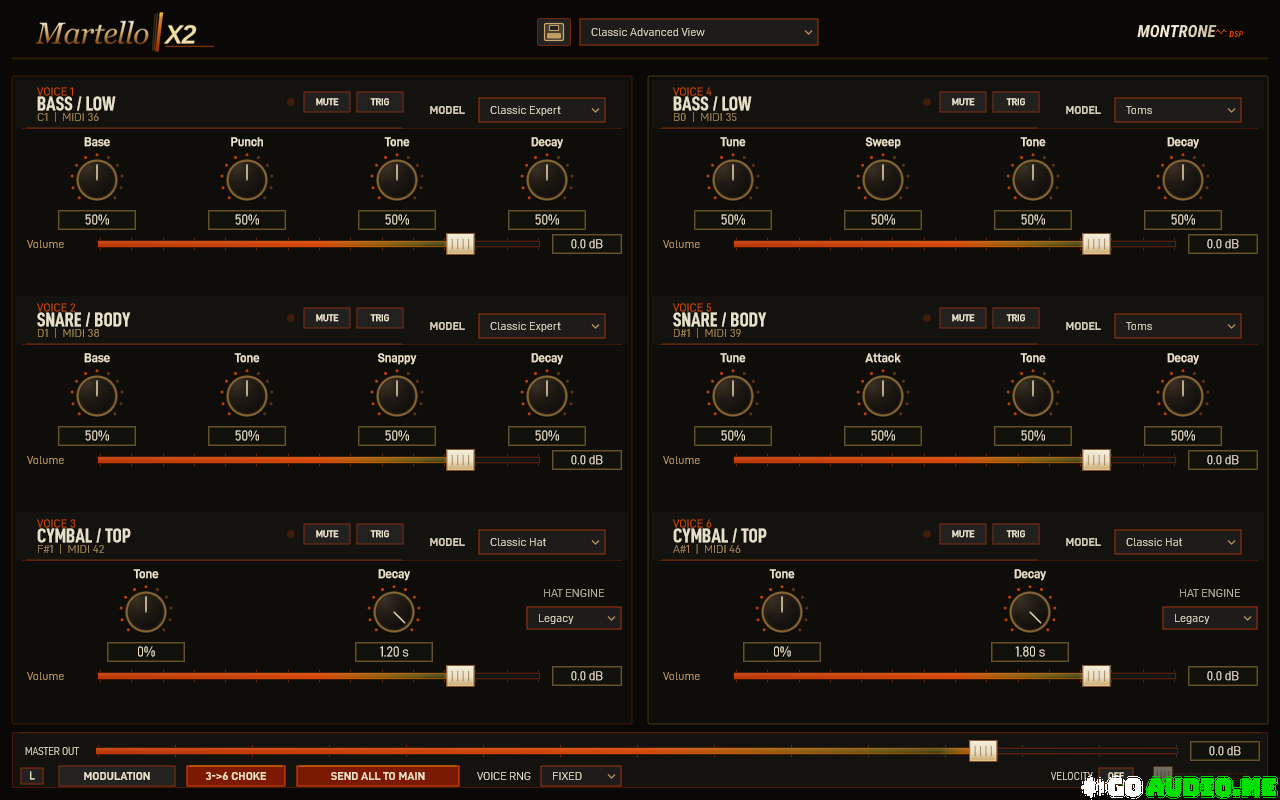The width and height of the screenshot is (1280, 800).
Task: Click the Voice 1 Base knob
Action: (x=97, y=180)
